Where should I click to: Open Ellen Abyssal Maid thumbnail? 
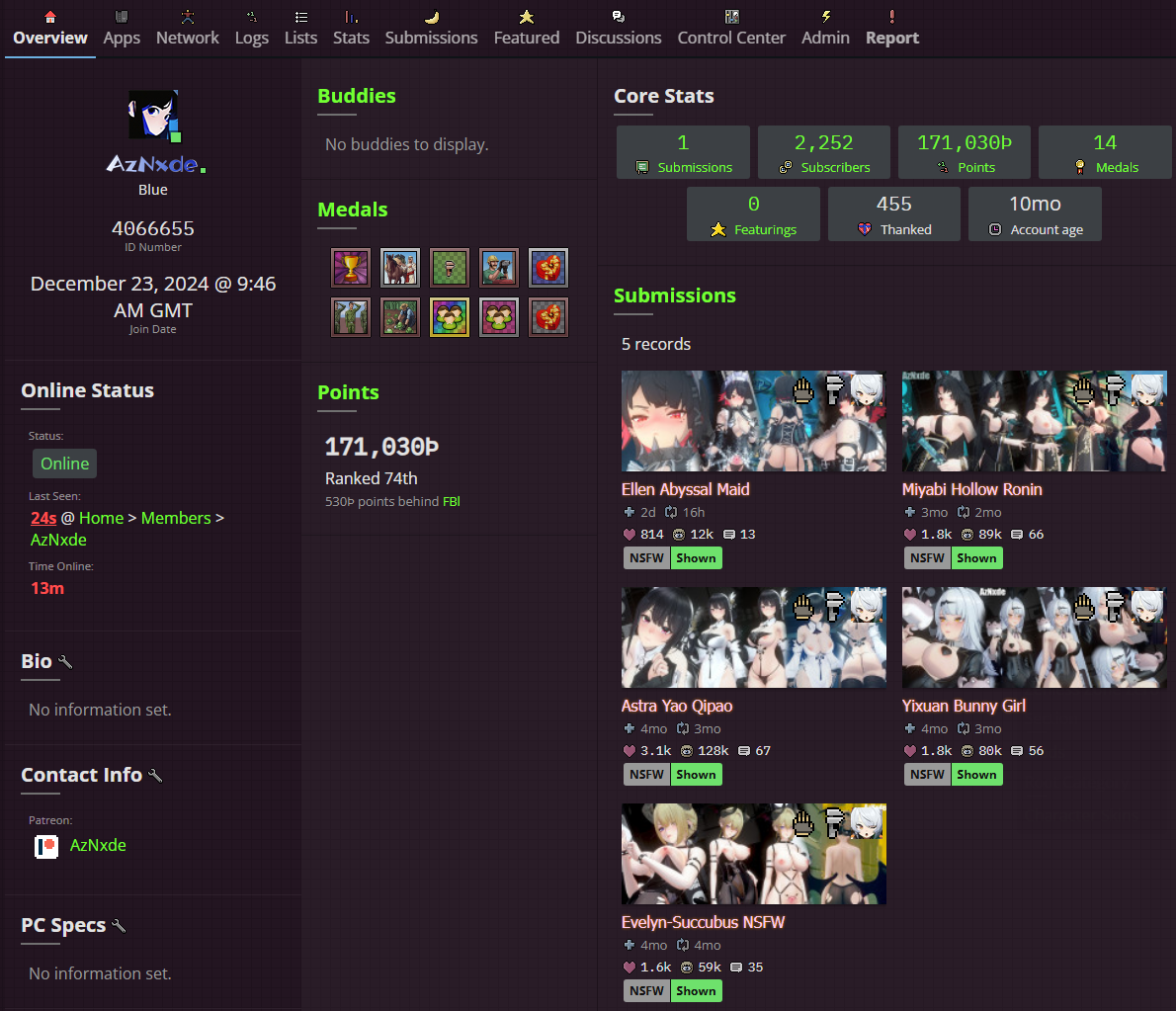(754, 421)
